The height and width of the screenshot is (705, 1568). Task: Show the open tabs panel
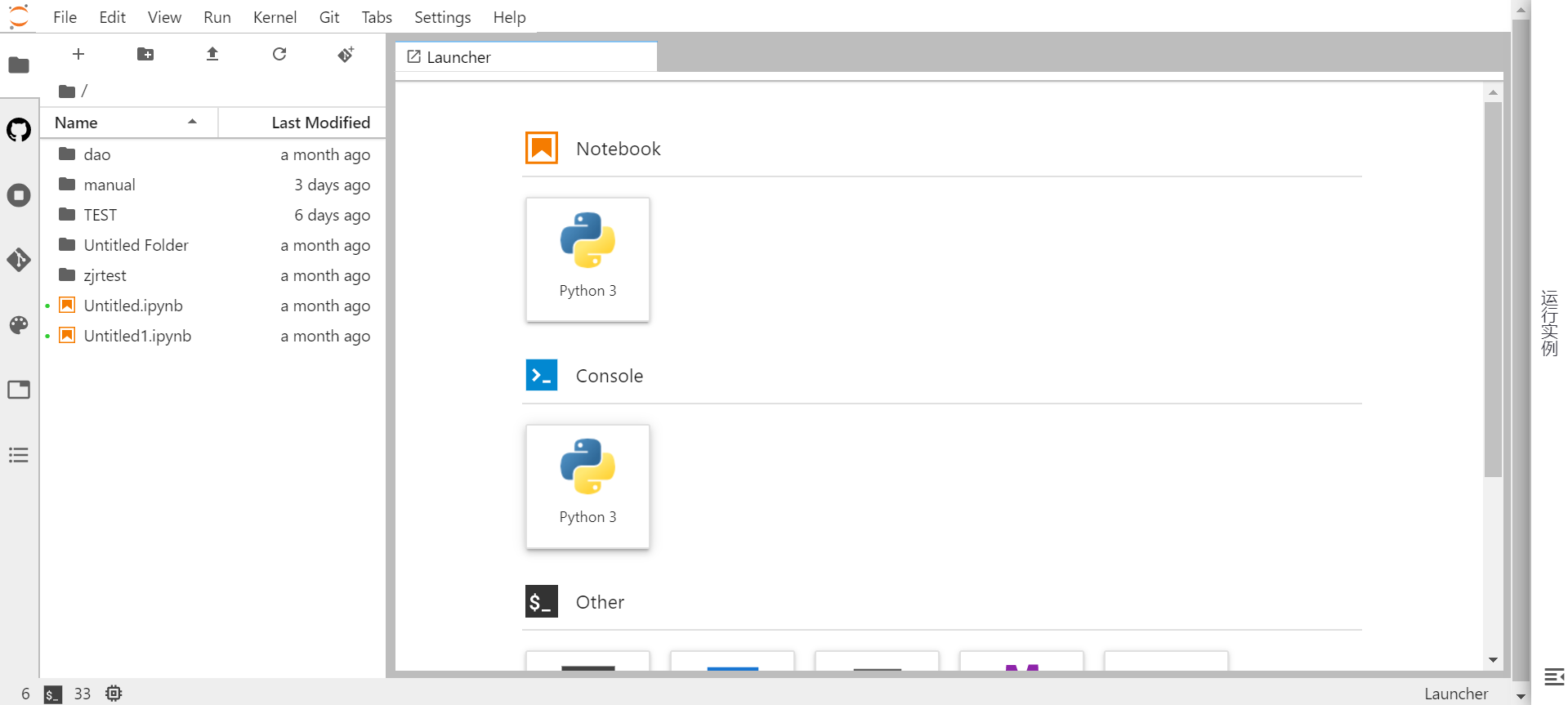(x=19, y=390)
